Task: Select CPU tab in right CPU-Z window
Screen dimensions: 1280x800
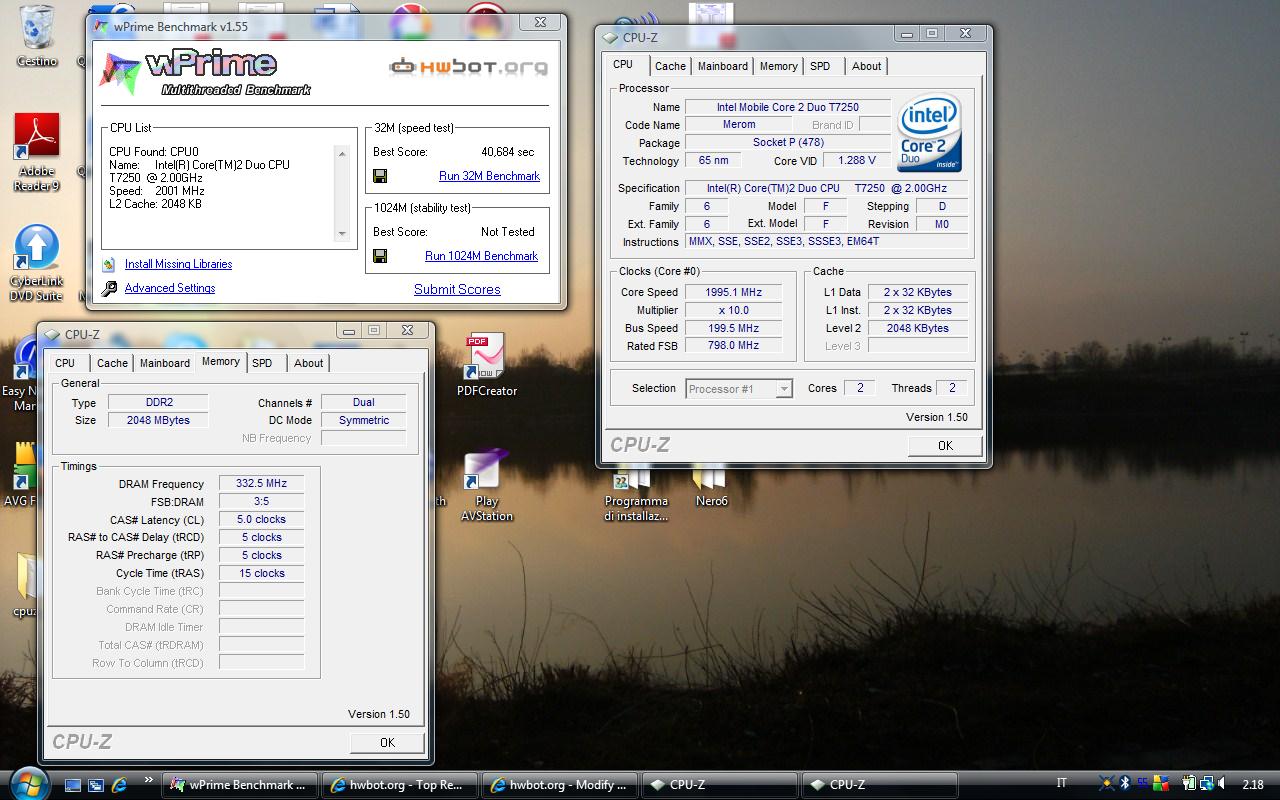Action: point(623,64)
